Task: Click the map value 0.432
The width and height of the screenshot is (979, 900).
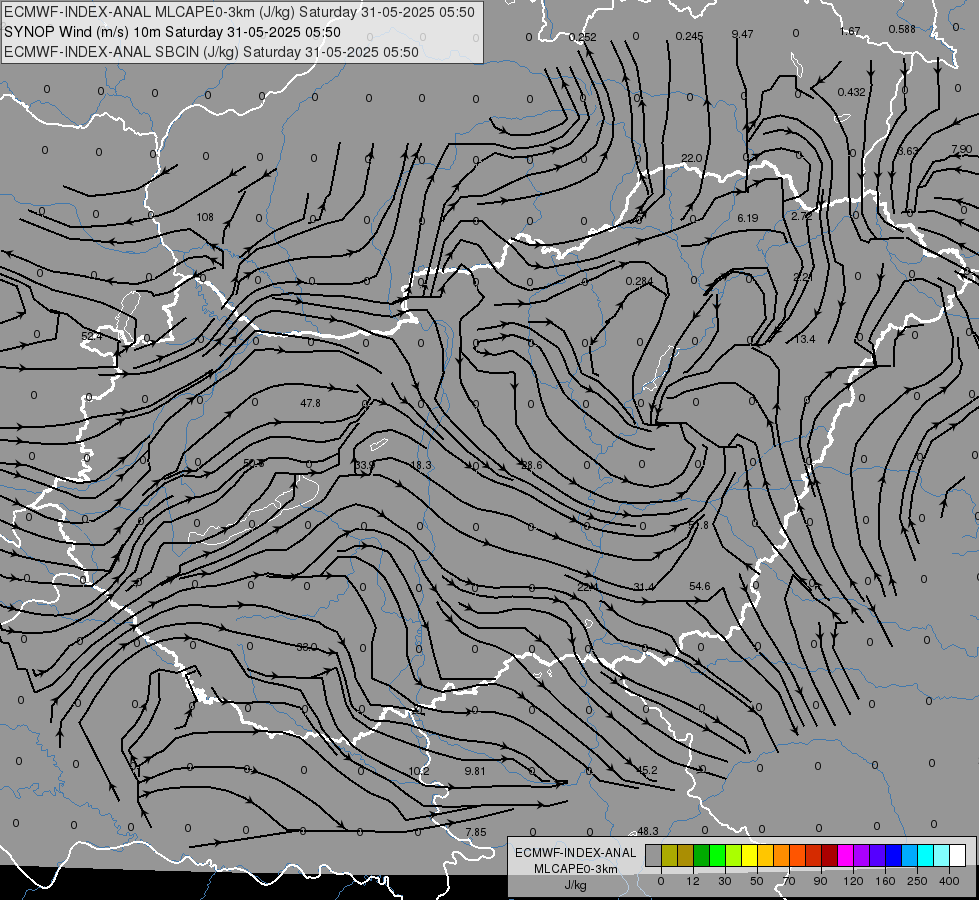Action: point(852,92)
